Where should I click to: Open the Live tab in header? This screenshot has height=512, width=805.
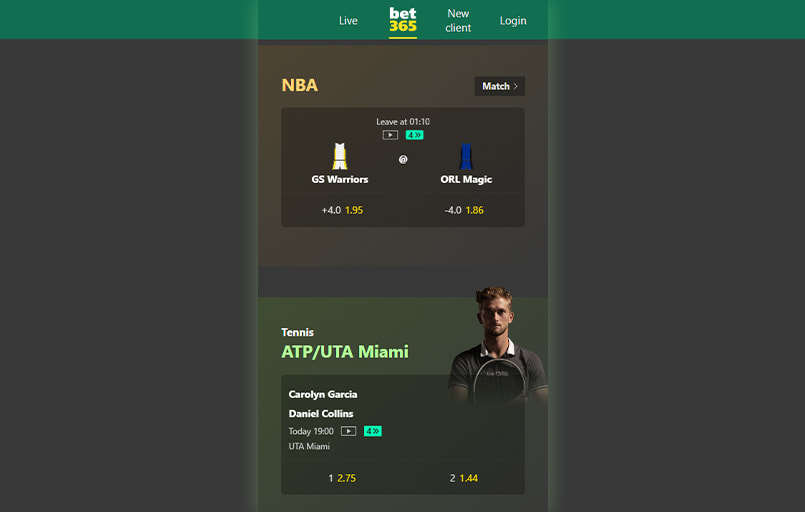[x=348, y=21]
